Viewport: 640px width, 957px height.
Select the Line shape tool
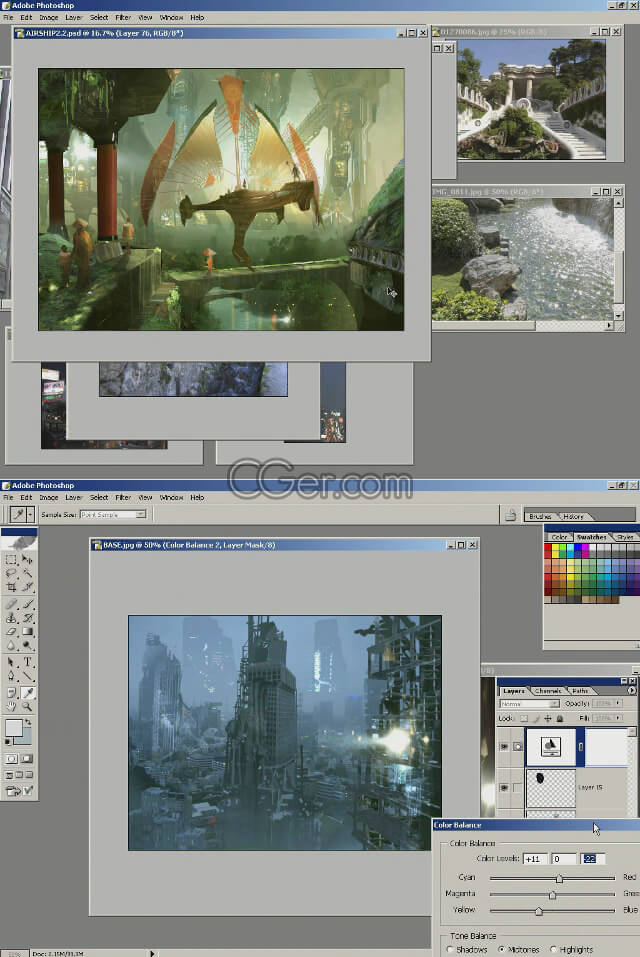coord(27,676)
